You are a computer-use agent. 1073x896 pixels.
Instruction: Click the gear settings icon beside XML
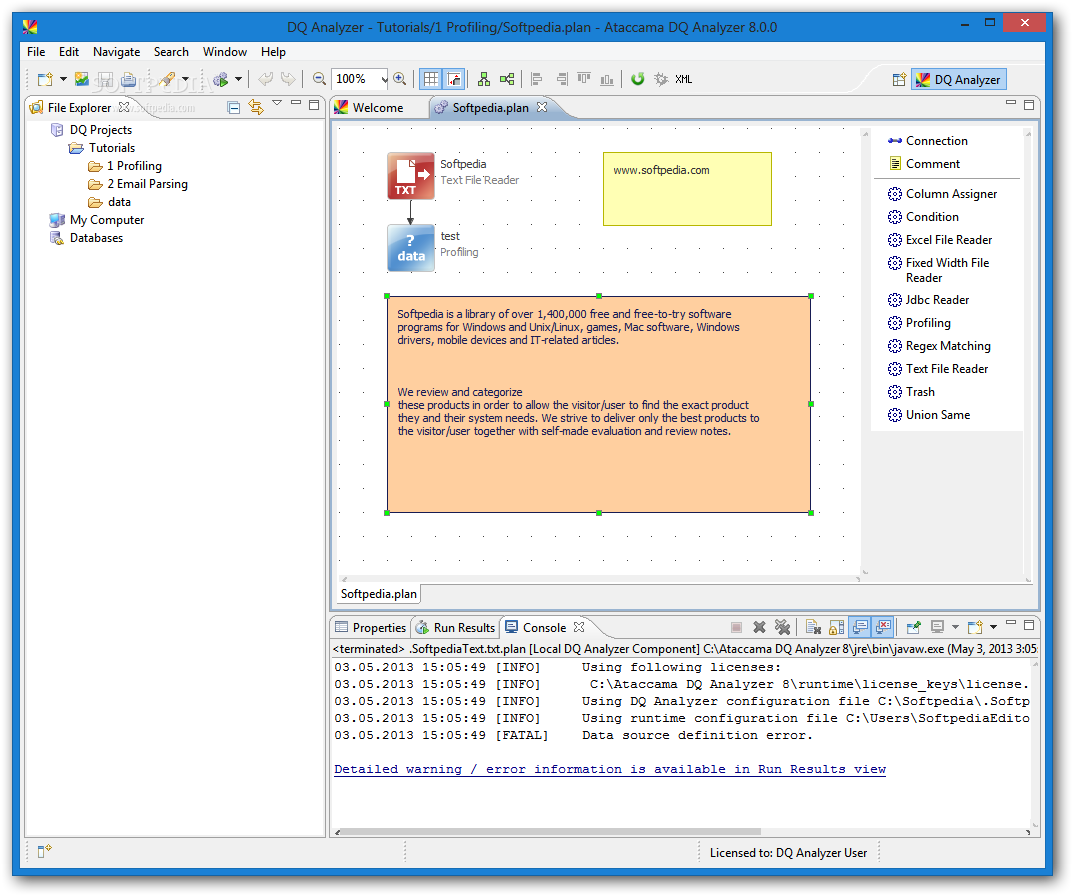tap(660, 79)
